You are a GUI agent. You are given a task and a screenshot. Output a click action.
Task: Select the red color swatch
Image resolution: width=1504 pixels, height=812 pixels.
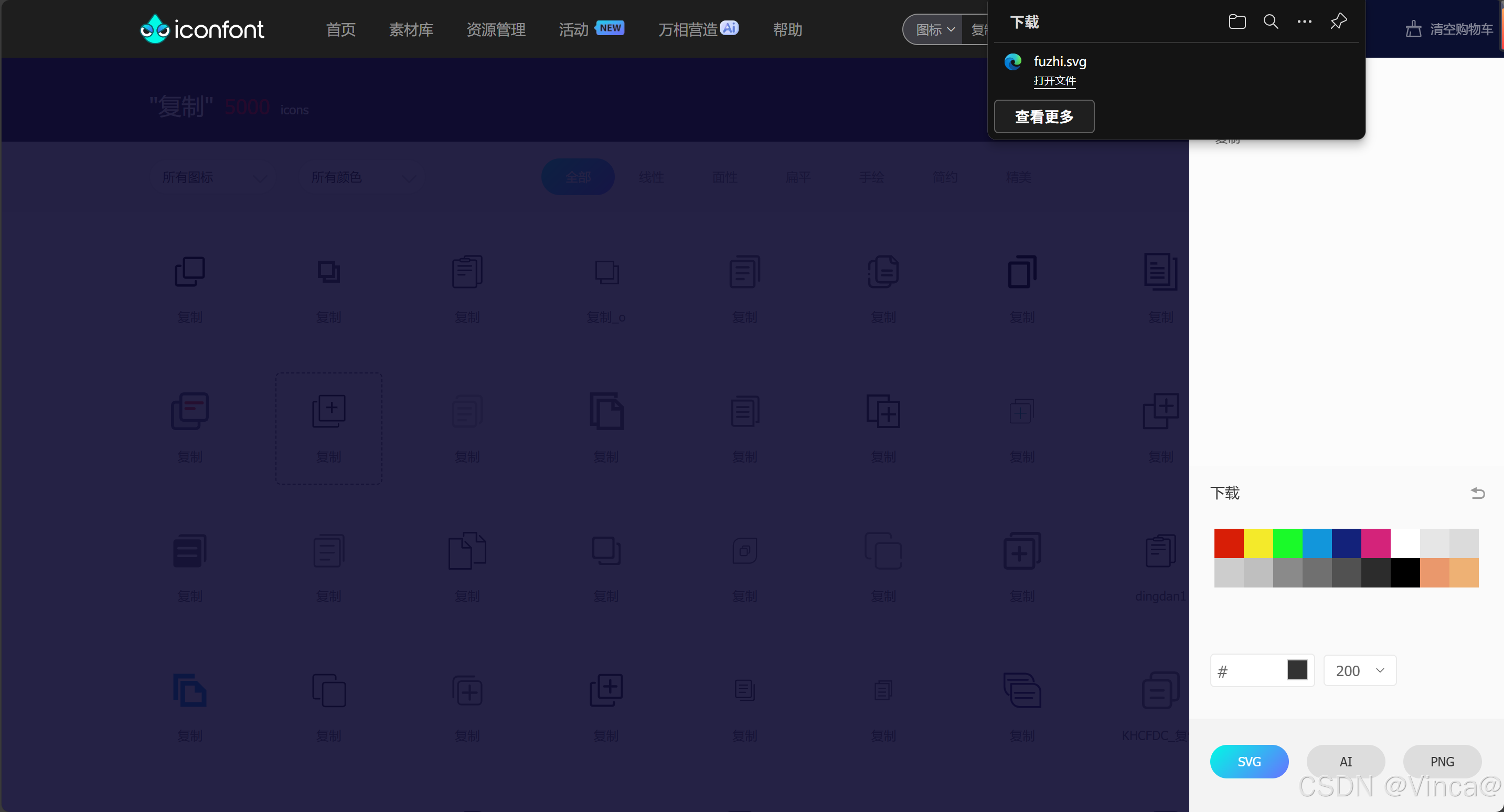click(x=1228, y=542)
